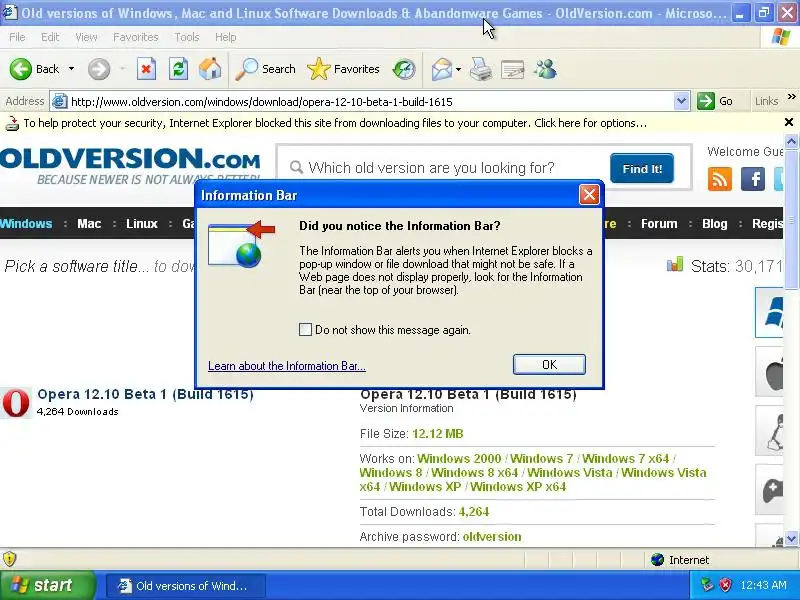Select the Linux nav tab
This screenshot has height=600, width=800.
(x=141, y=223)
